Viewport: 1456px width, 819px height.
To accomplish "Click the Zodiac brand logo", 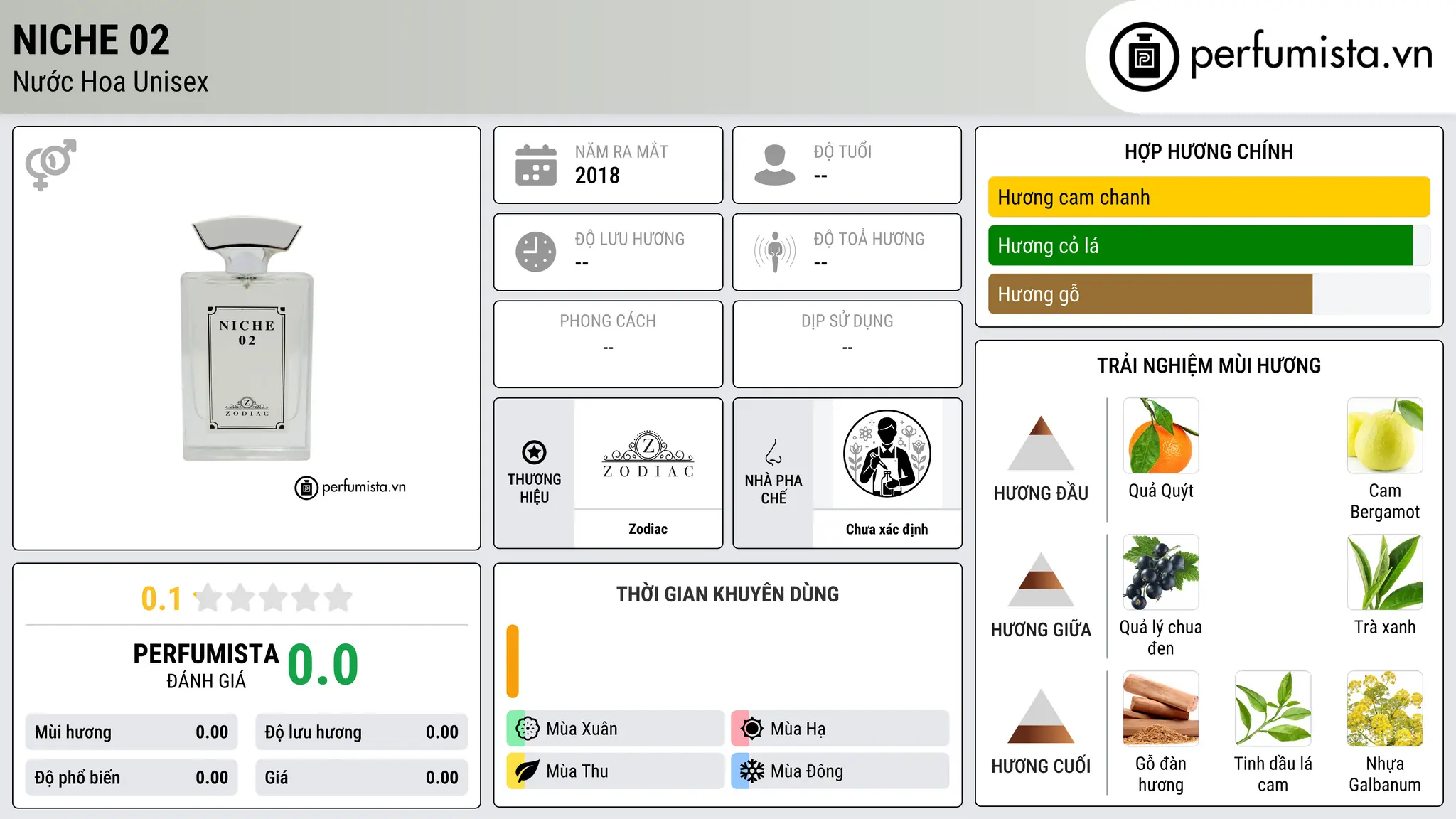I will click(648, 454).
